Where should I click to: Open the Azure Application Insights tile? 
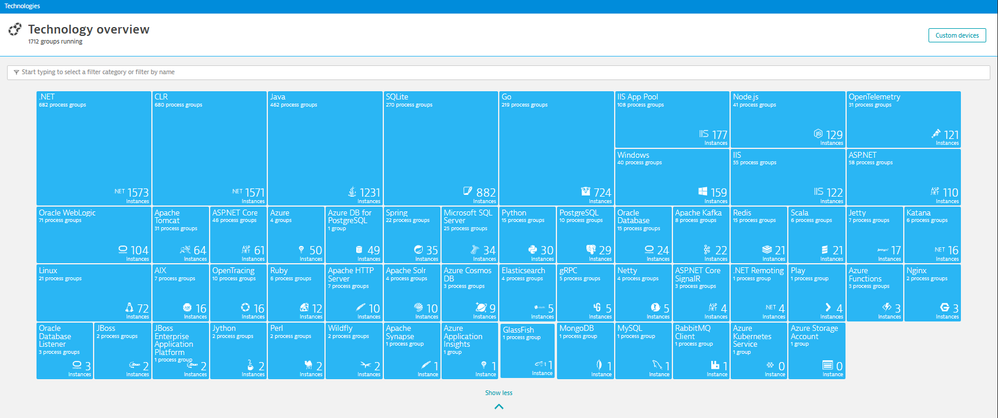470,351
